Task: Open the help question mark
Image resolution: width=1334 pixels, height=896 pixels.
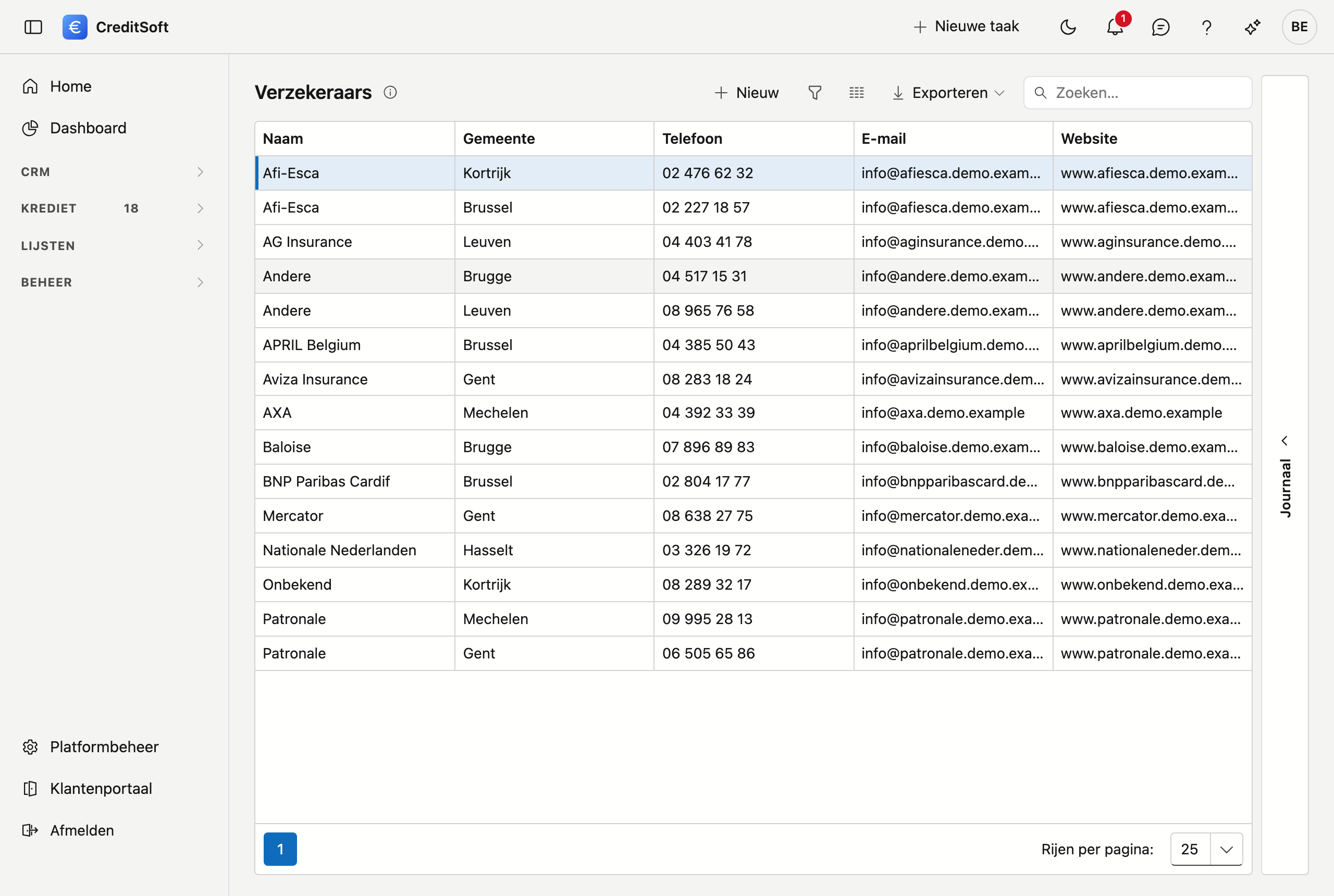Action: click(1206, 27)
